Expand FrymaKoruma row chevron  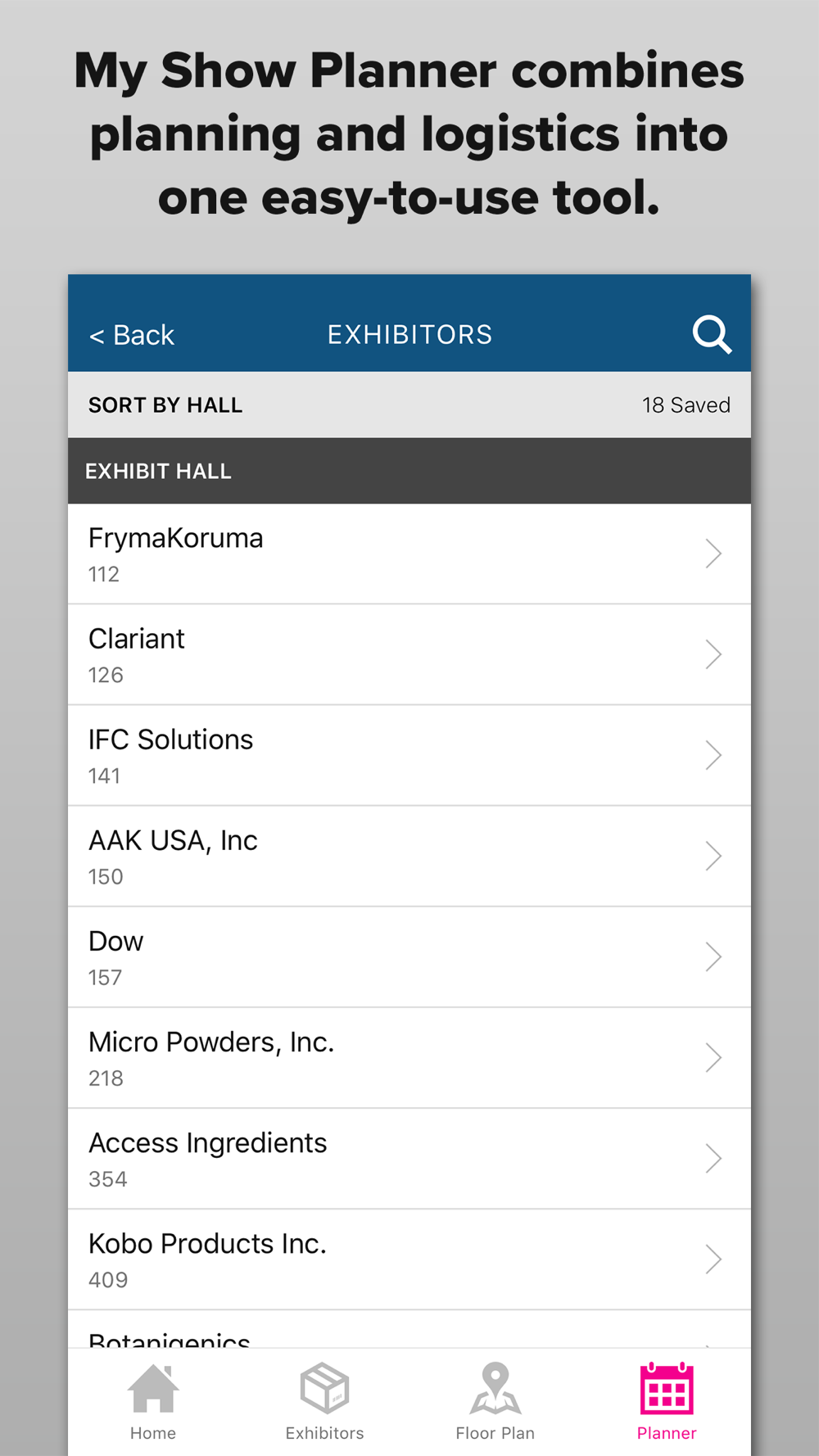tap(713, 554)
